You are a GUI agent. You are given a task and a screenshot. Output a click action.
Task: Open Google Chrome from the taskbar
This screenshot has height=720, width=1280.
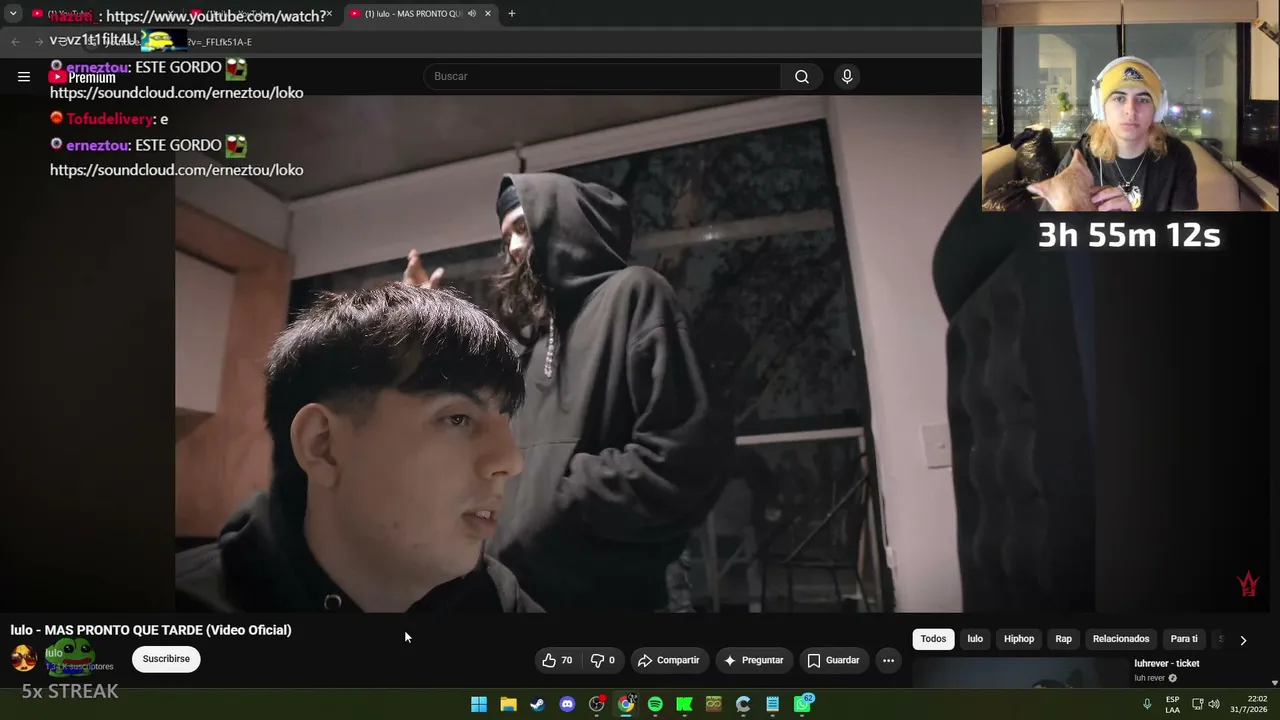(x=626, y=704)
